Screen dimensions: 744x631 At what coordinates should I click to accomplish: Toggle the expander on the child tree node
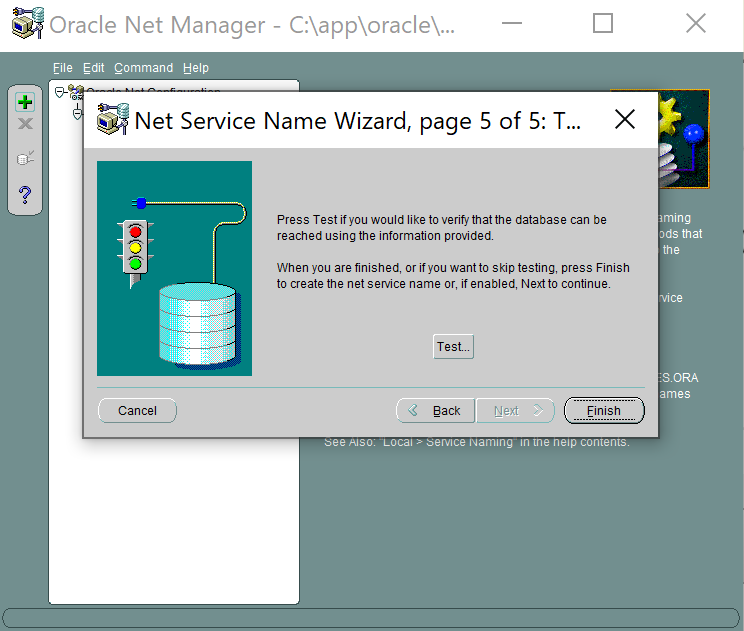pos(76,113)
